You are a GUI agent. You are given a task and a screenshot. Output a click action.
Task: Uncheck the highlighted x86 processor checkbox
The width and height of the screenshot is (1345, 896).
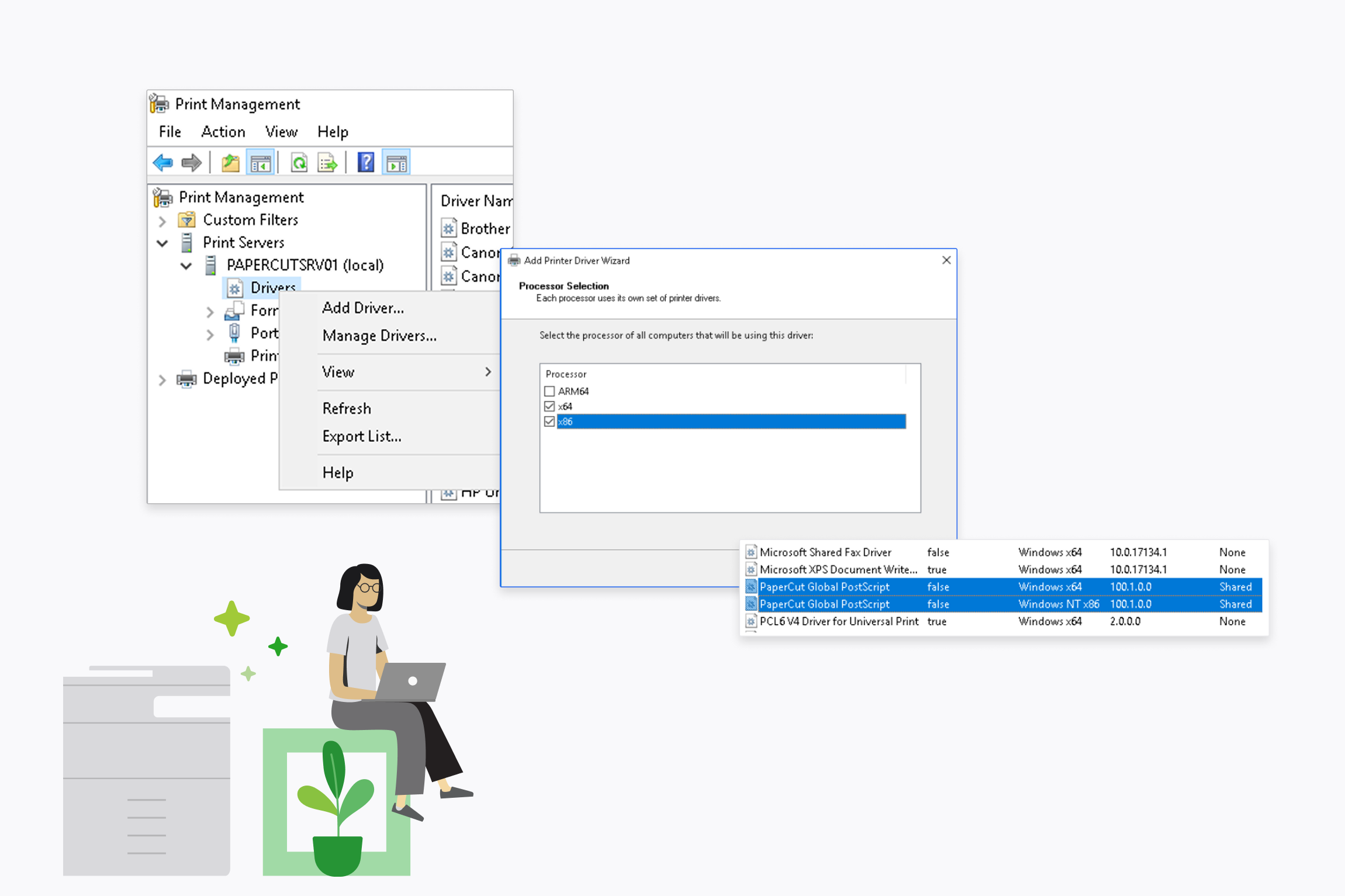(548, 421)
